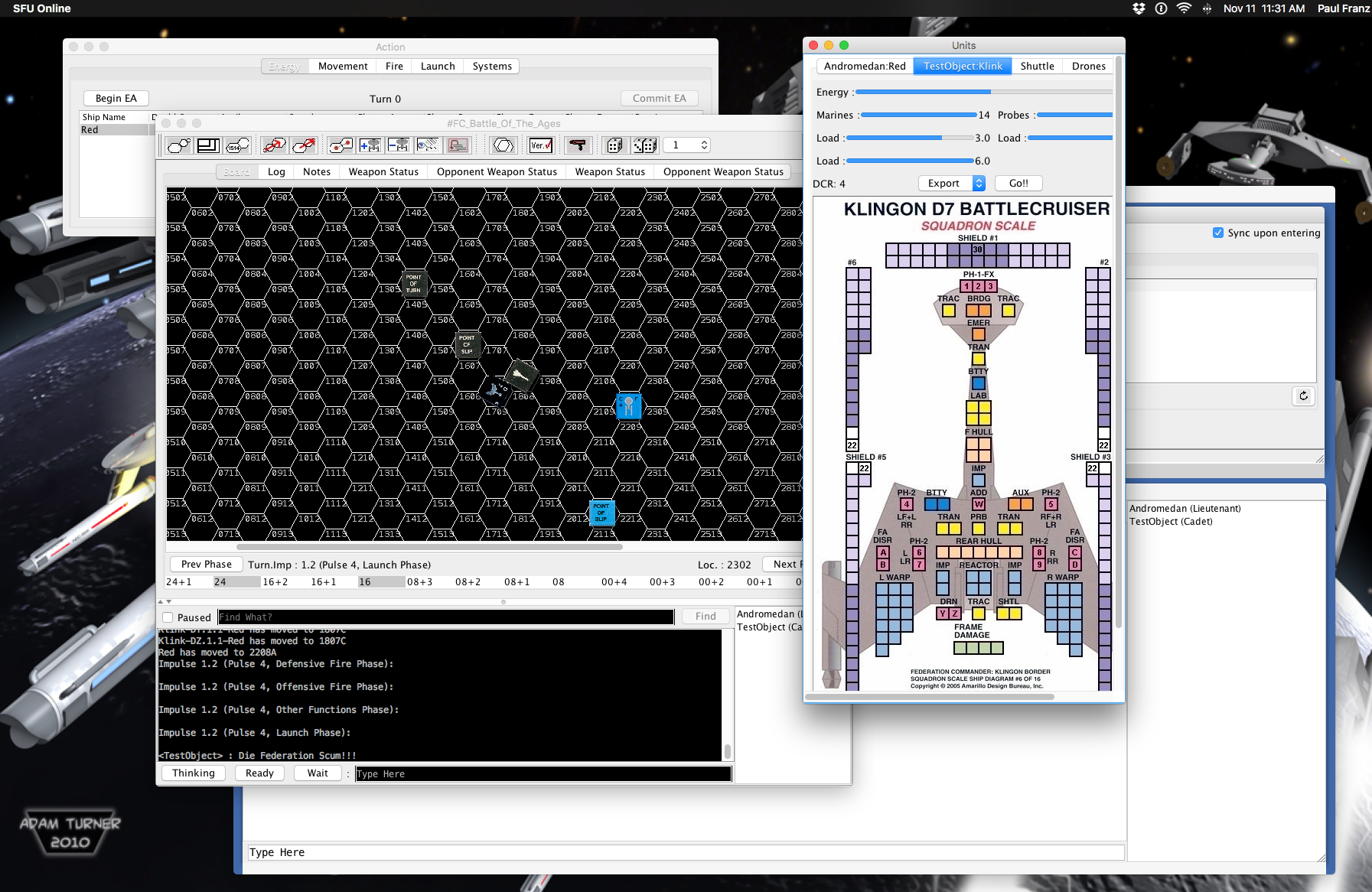This screenshot has height=892, width=1372.
Task: Click the refresh icon in the right panel
Action: [x=1303, y=396]
